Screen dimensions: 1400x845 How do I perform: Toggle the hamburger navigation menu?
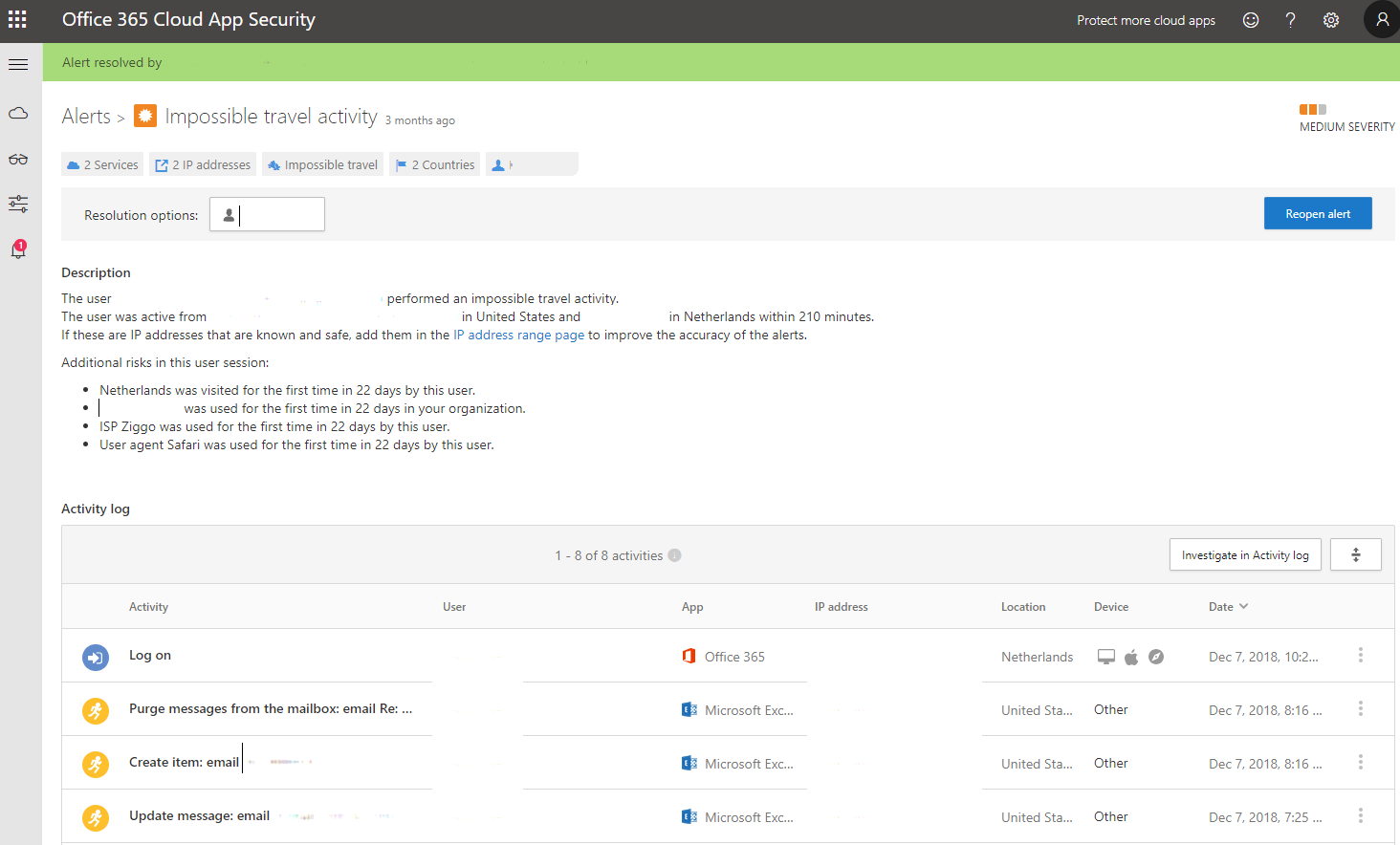(18, 64)
